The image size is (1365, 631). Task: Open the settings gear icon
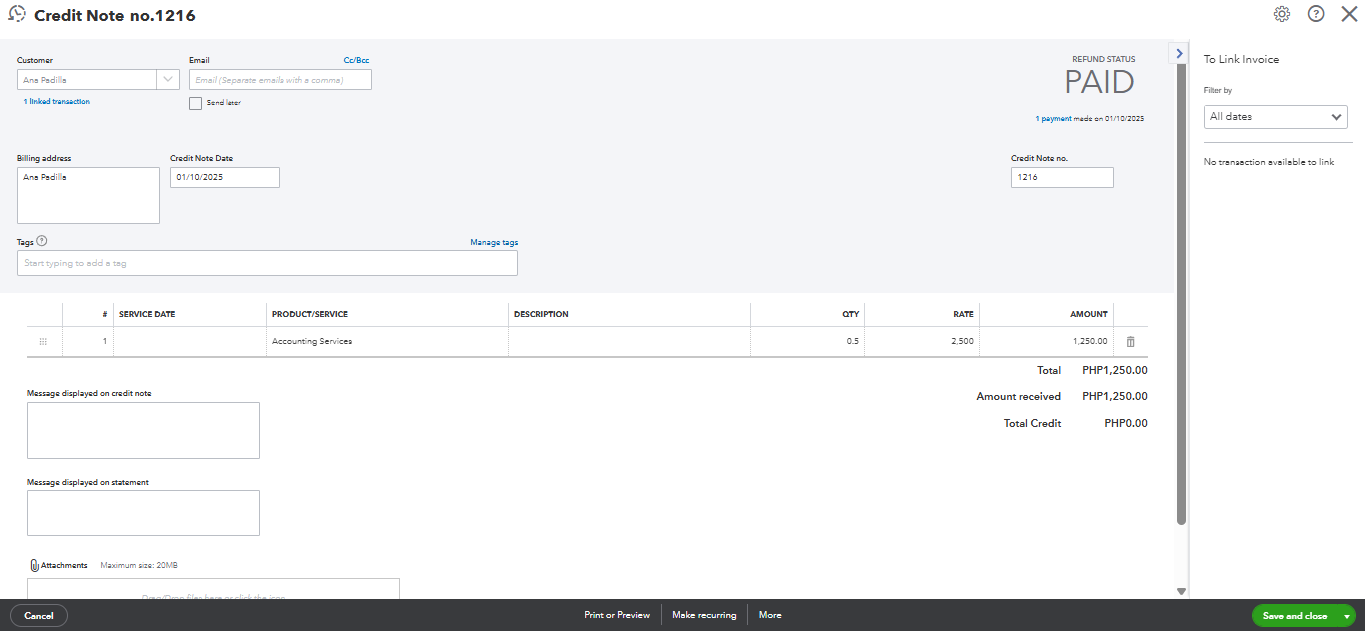1282,14
